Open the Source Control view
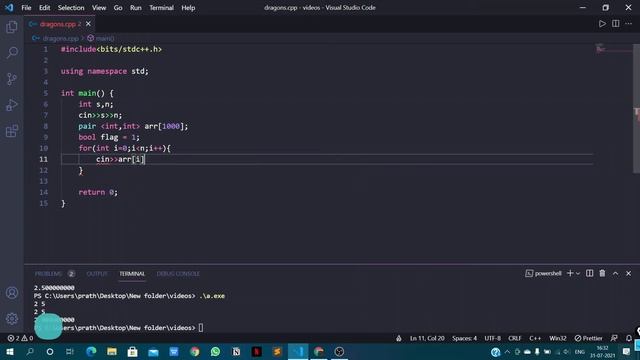Image resolution: width=640 pixels, height=360 pixels. [x=12, y=79]
